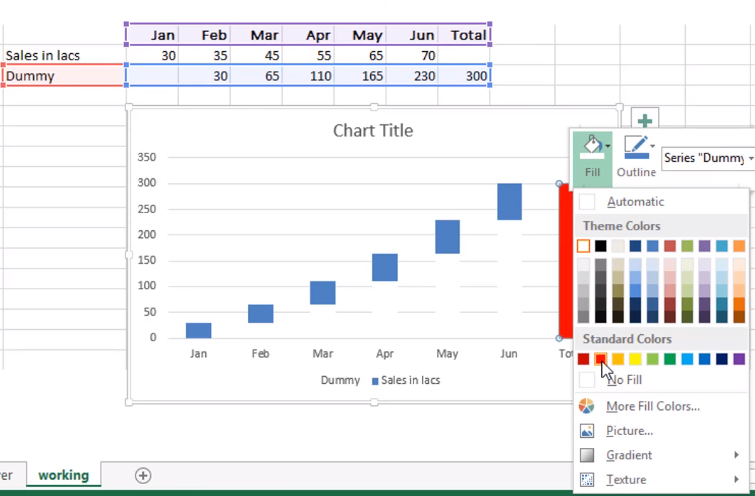
Task: Select the cell containing 300
Action: (464, 76)
